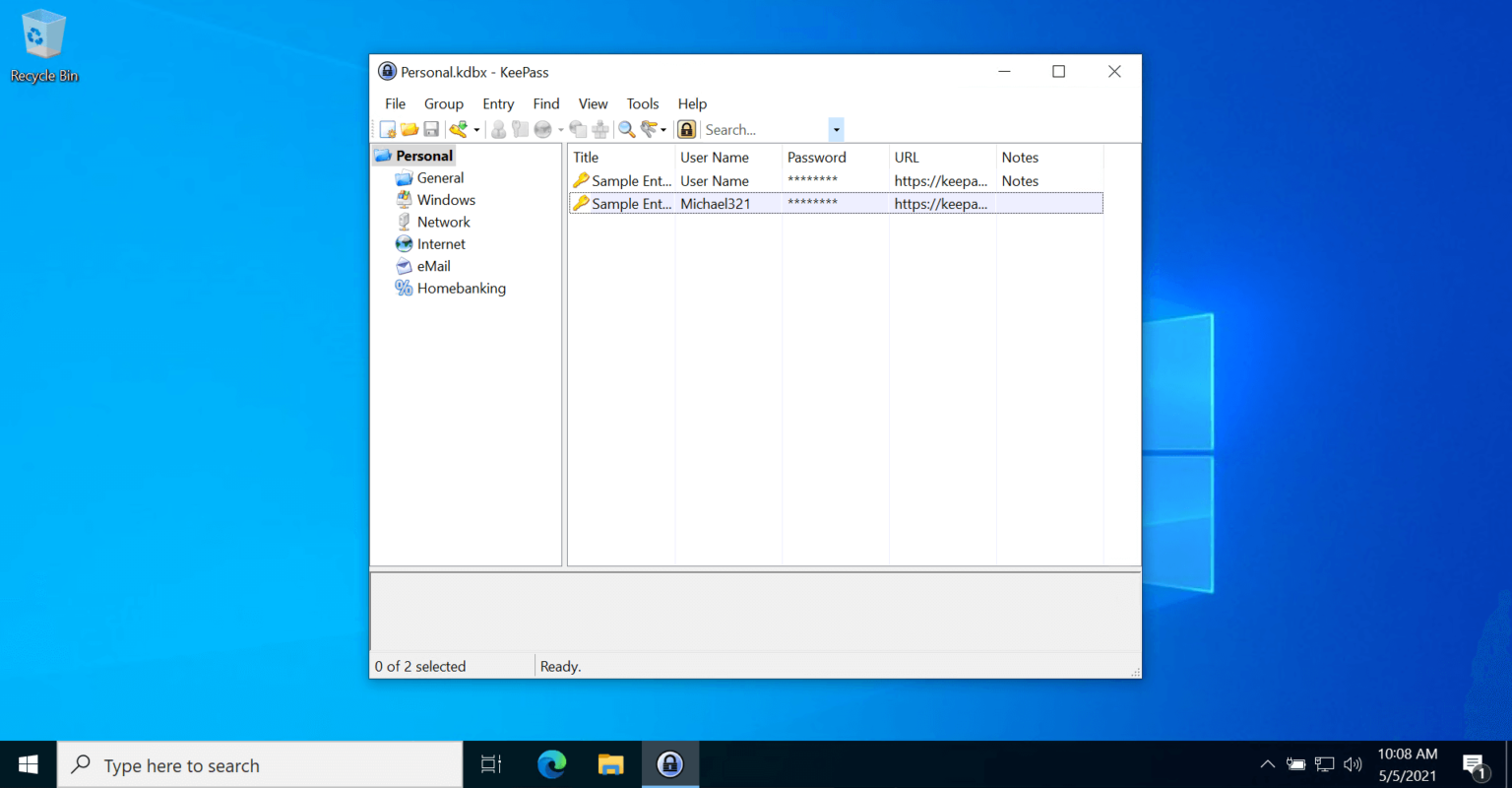Expand the Add Entry dropdown arrow
This screenshot has height=788, width=1512.
pos(476,129)
